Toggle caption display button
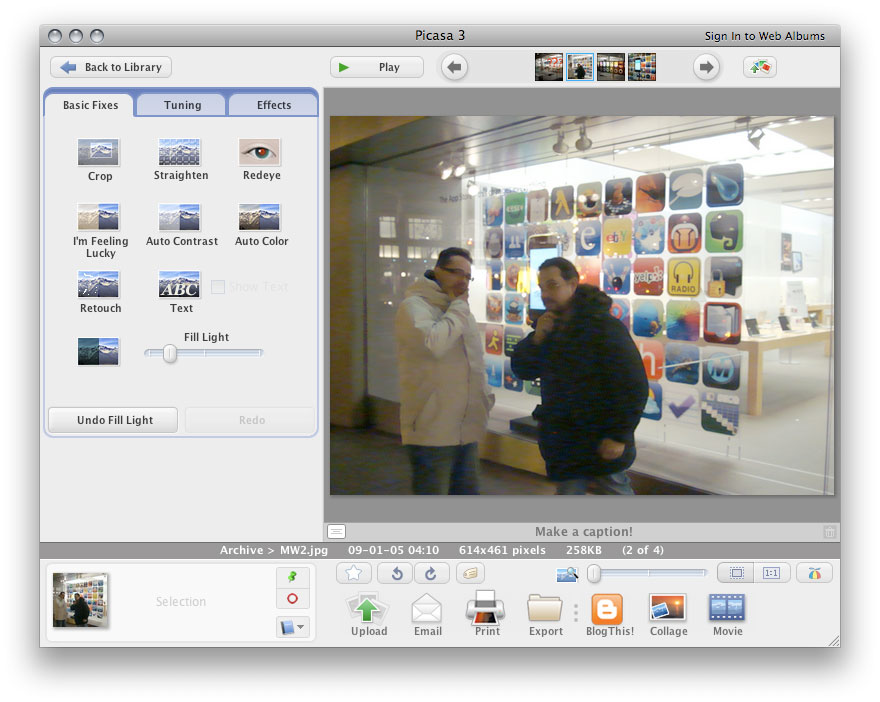This screenshot has width=880, height=702. click(336, 531)
